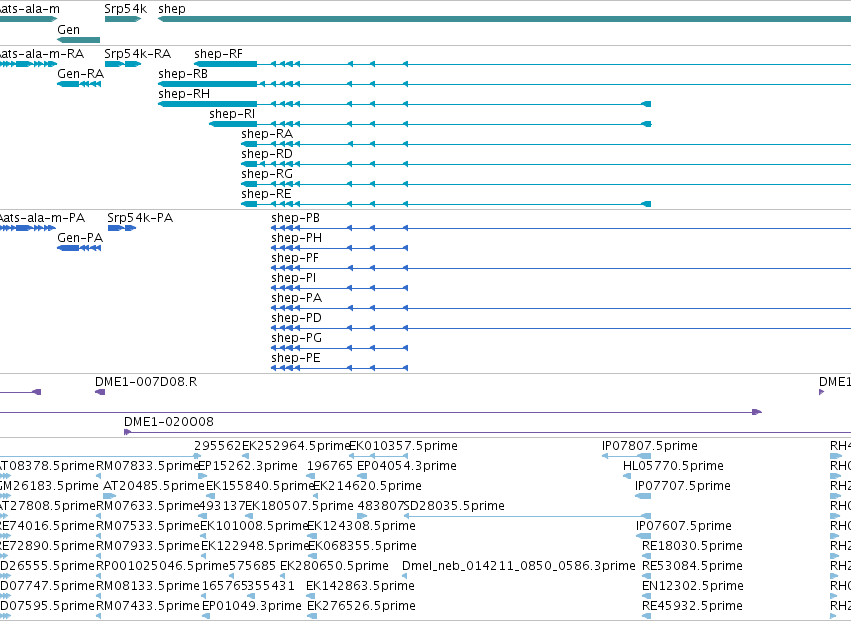This screenshot has width=851, height=621.
Task: Click the IP07707.5prime EST label
Action: point(683,486)
